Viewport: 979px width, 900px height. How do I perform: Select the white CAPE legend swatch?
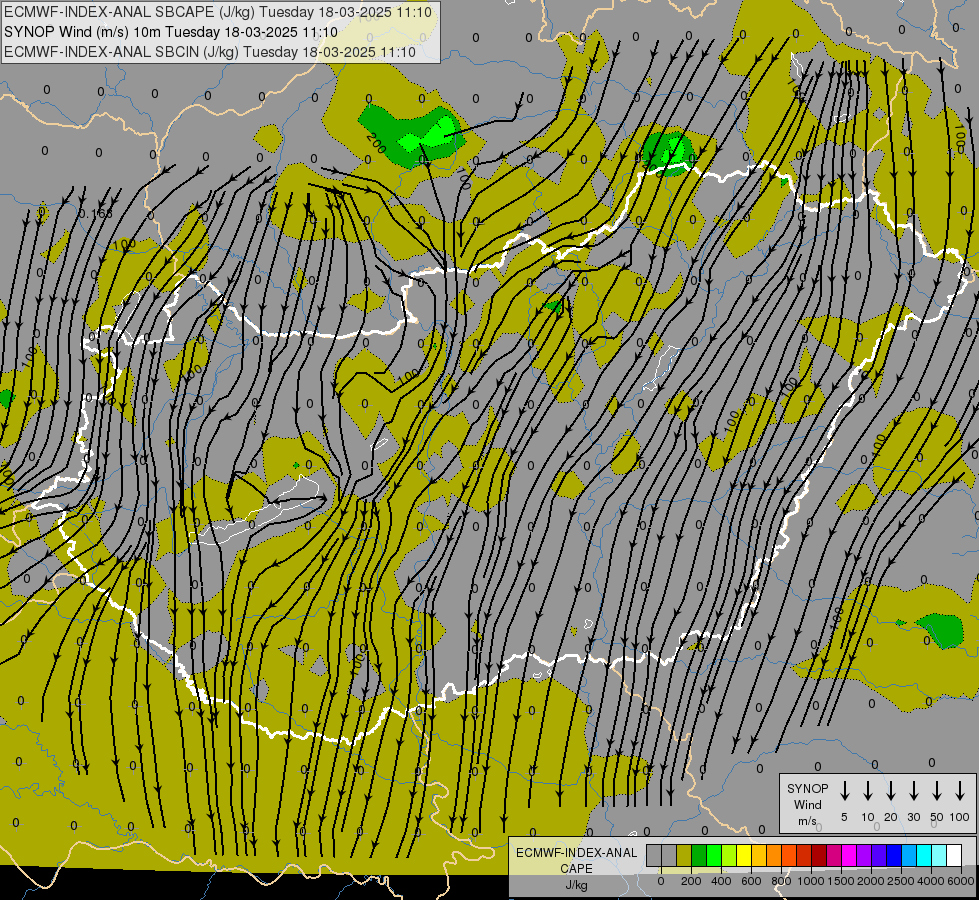955,856
